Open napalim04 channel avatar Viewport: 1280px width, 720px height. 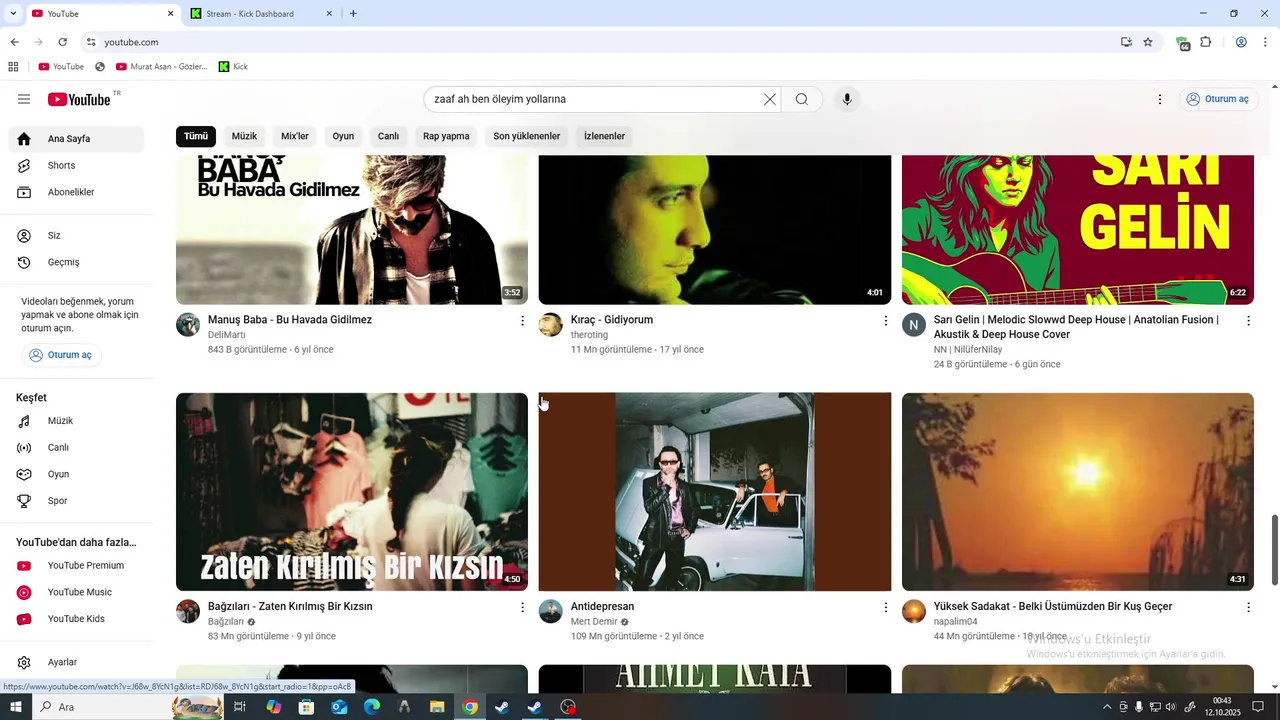click(x=914, y=611)
